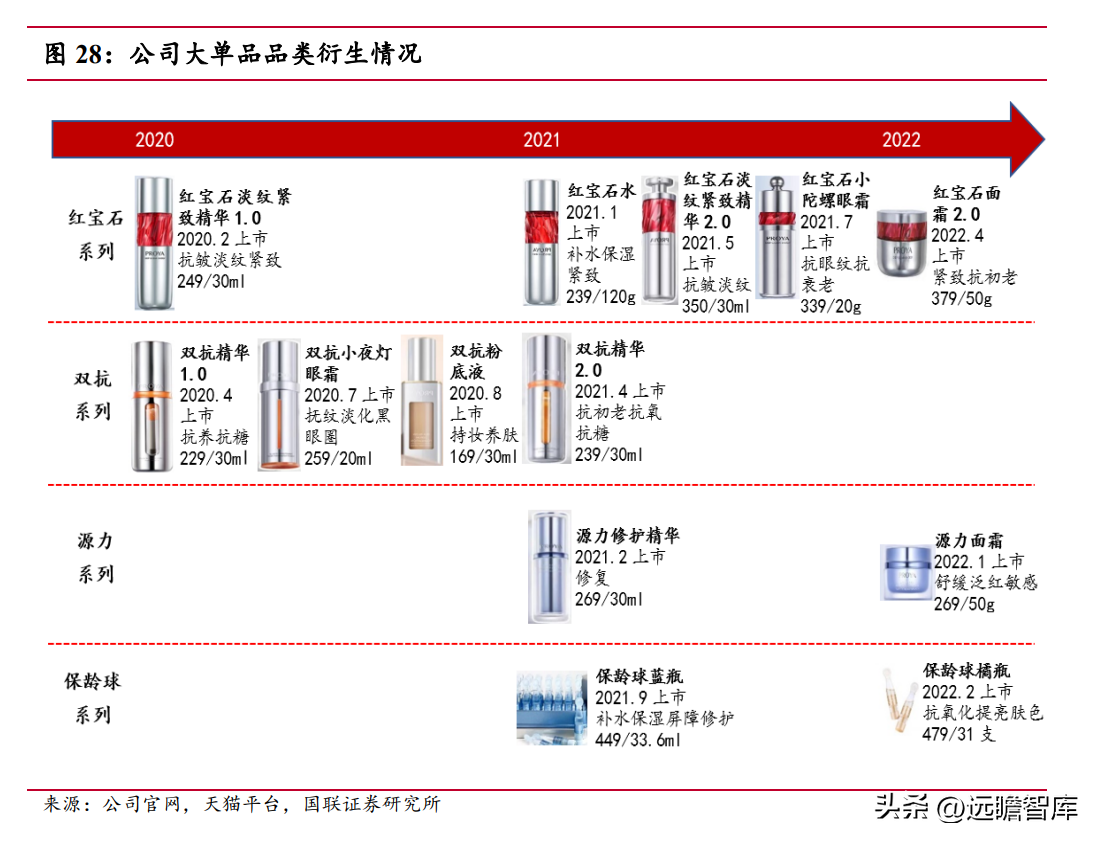1102x845 pixels.
Task: Click the text 补水保湿屏障修护
Action: 665,718
